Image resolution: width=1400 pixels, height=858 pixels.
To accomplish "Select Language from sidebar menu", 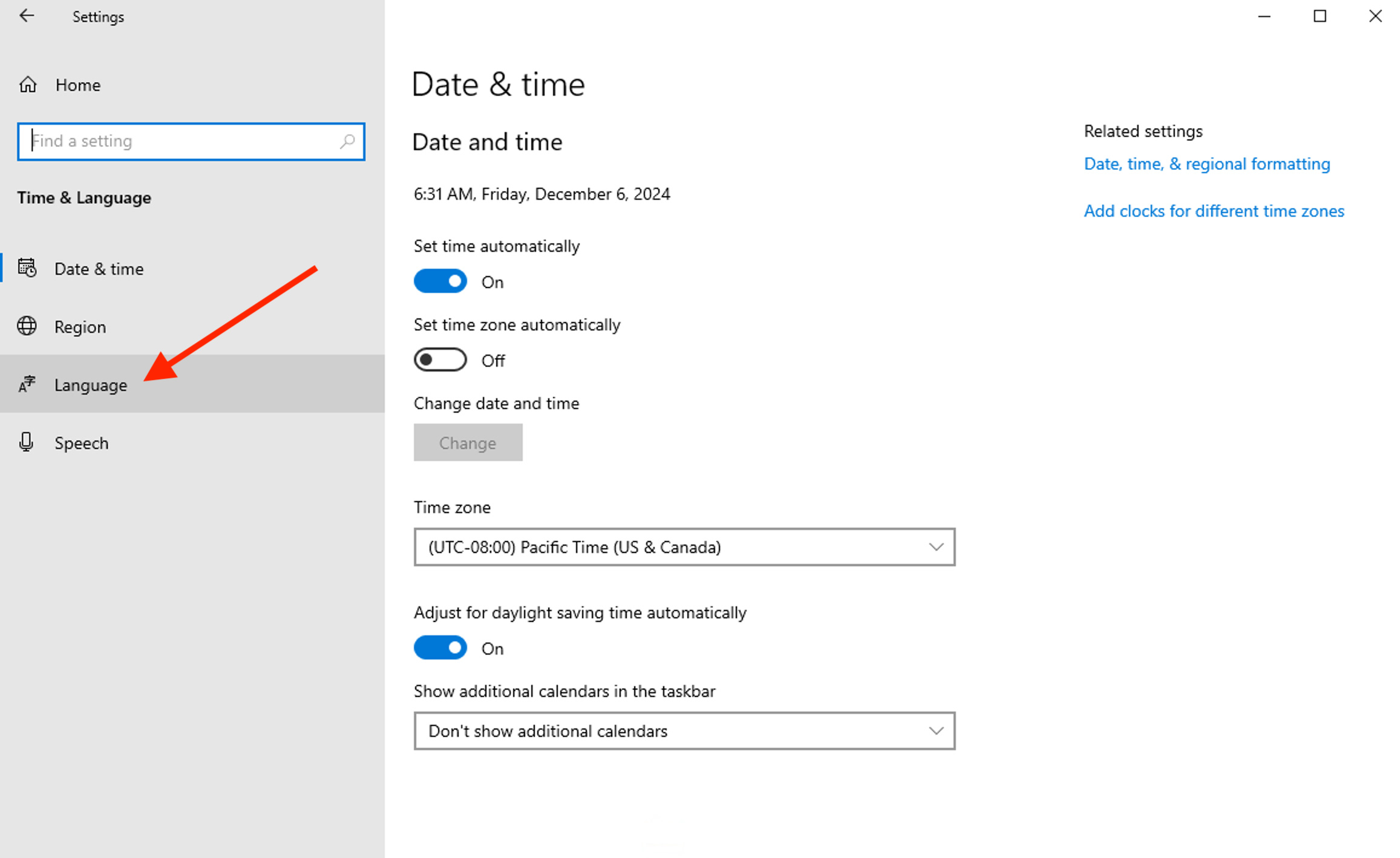I will pos(91,384).
